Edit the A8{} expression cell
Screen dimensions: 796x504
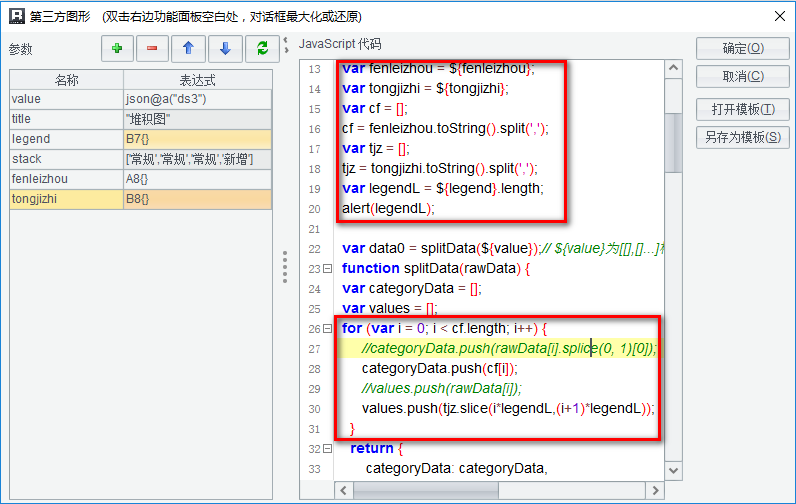tap(197, 179)
